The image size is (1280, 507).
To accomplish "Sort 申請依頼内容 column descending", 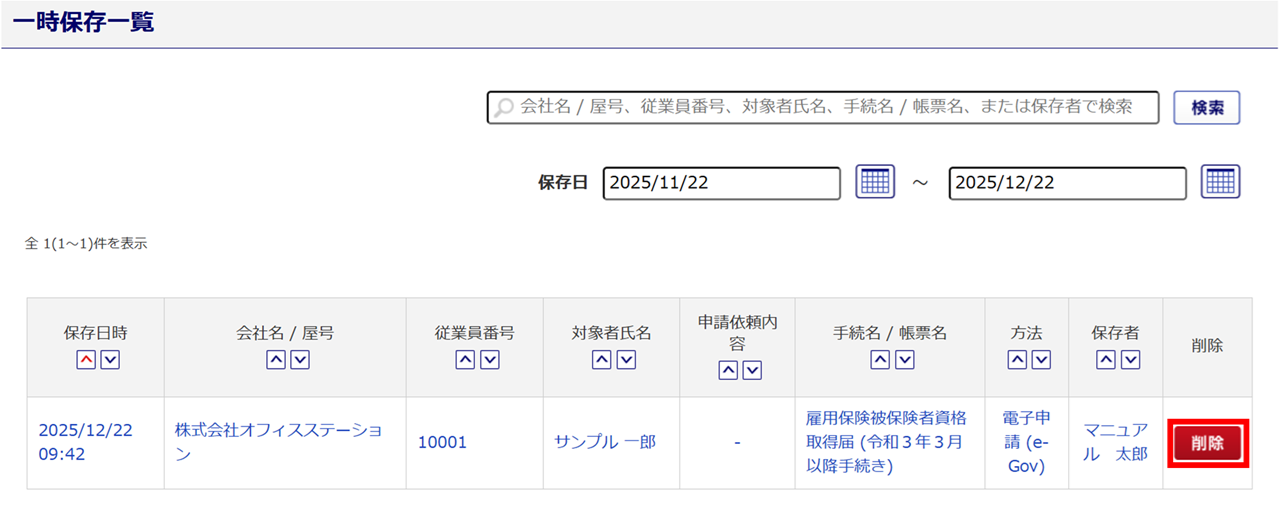I will (752, 370).
